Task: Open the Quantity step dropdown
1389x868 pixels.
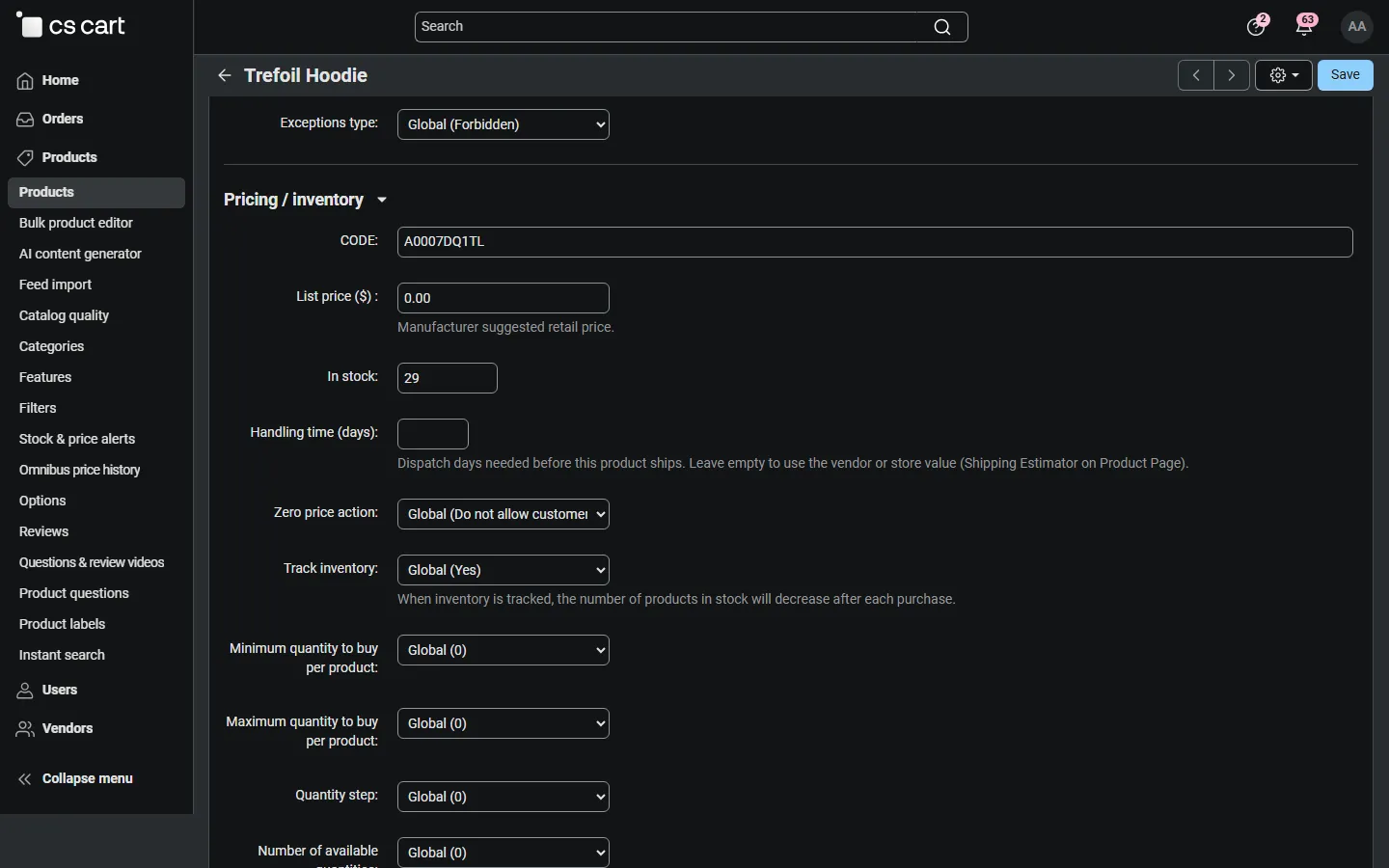Action: click(504, 797)
